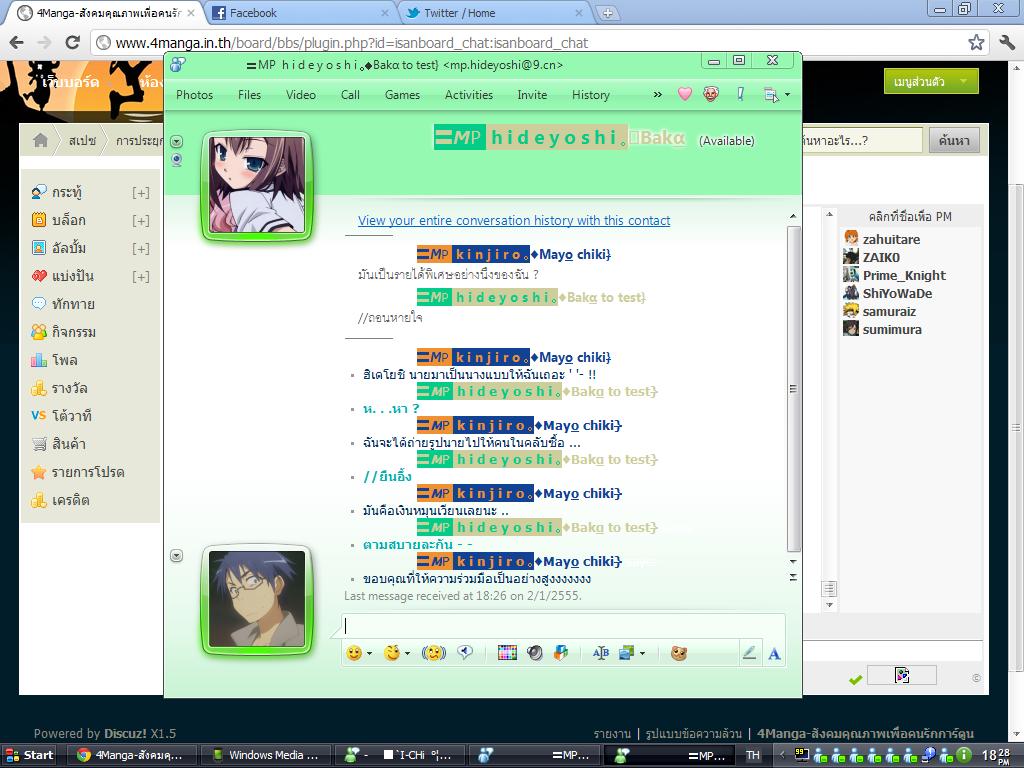Select user zahuitare to PM
1024x768 pixels.
pos(891,239)
